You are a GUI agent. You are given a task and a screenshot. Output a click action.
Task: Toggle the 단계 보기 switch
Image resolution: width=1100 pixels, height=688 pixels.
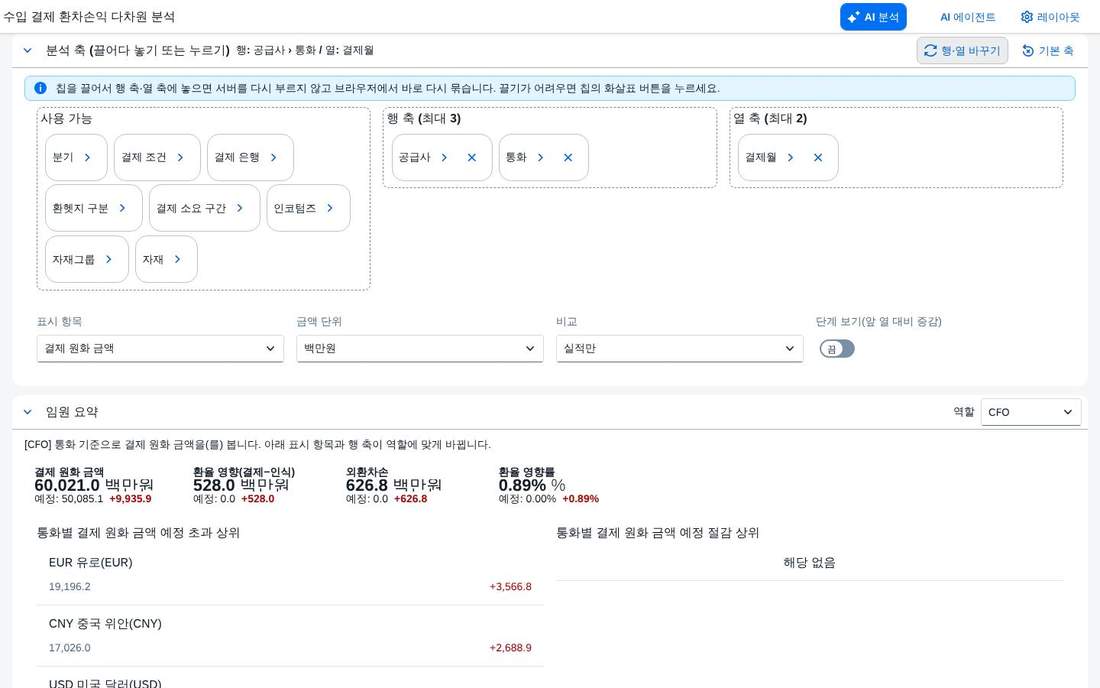click(837, 349)
